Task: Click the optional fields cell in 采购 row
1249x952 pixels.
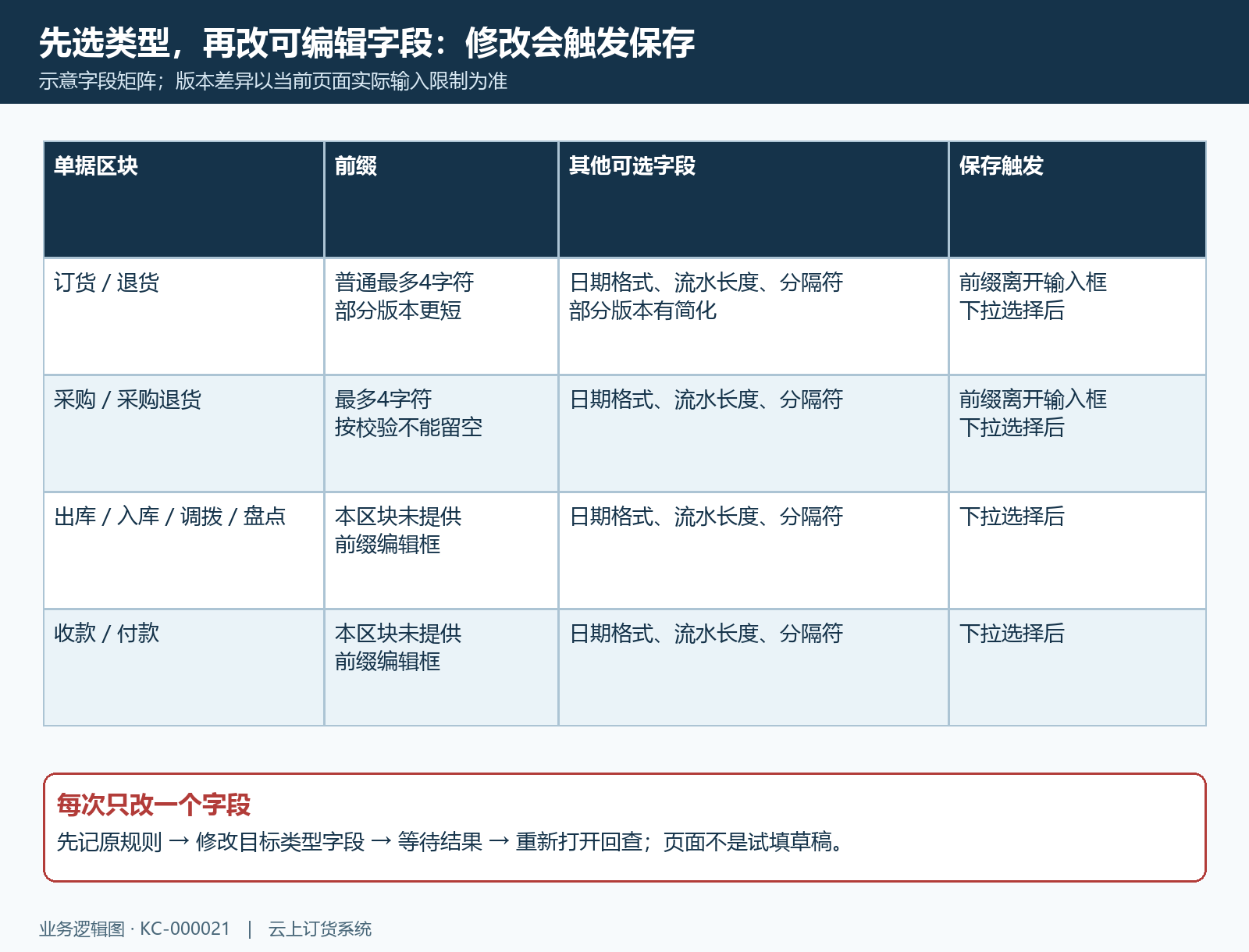Action: point(753,434)
